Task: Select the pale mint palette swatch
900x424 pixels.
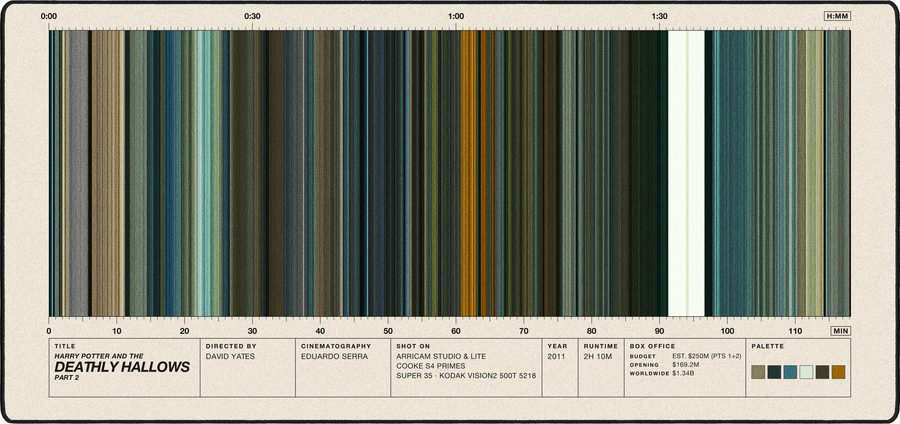Action: click(806, 372)
